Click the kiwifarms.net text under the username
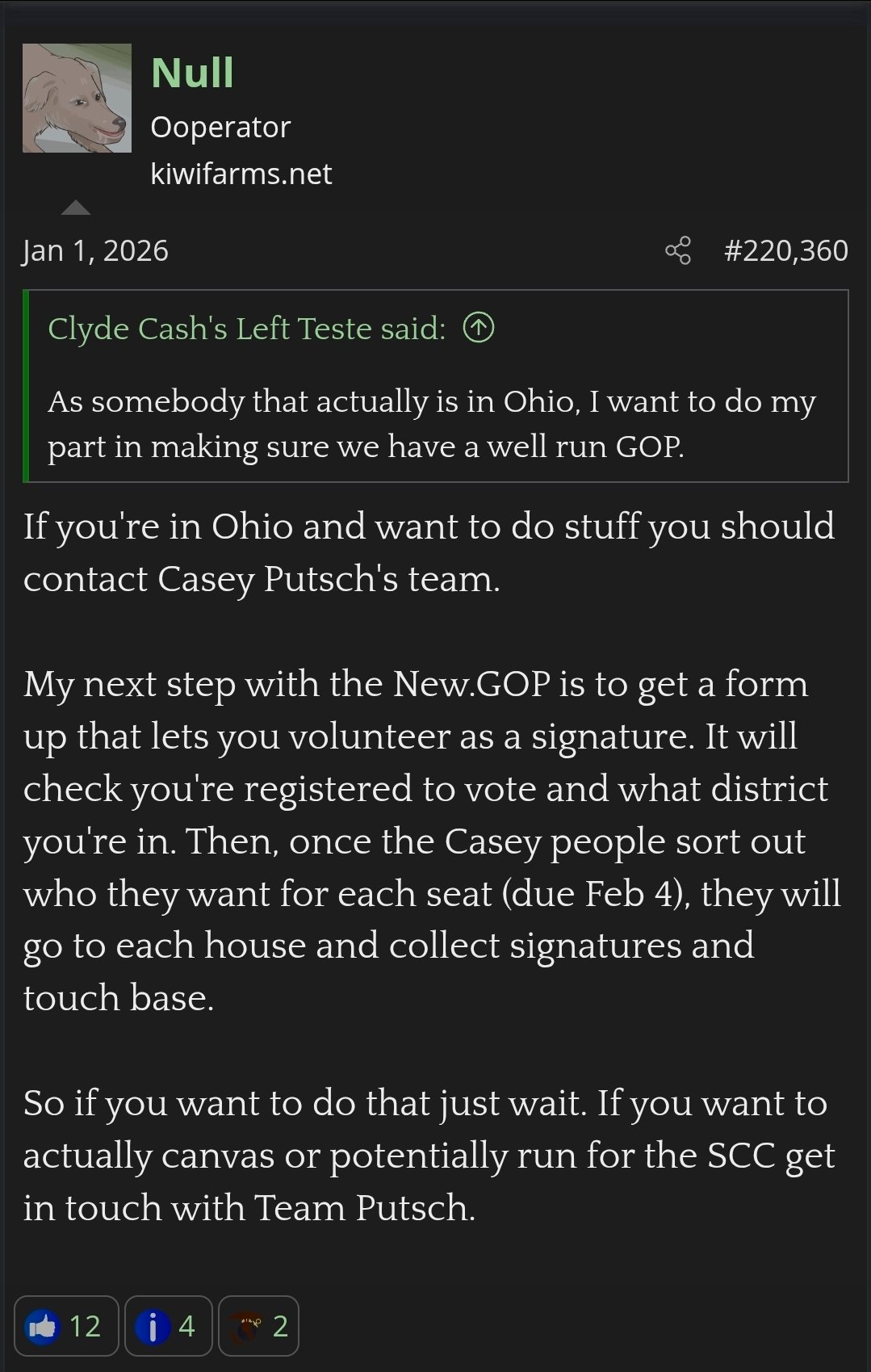Viewport: 871px width, 1372px height. point(241,174)
